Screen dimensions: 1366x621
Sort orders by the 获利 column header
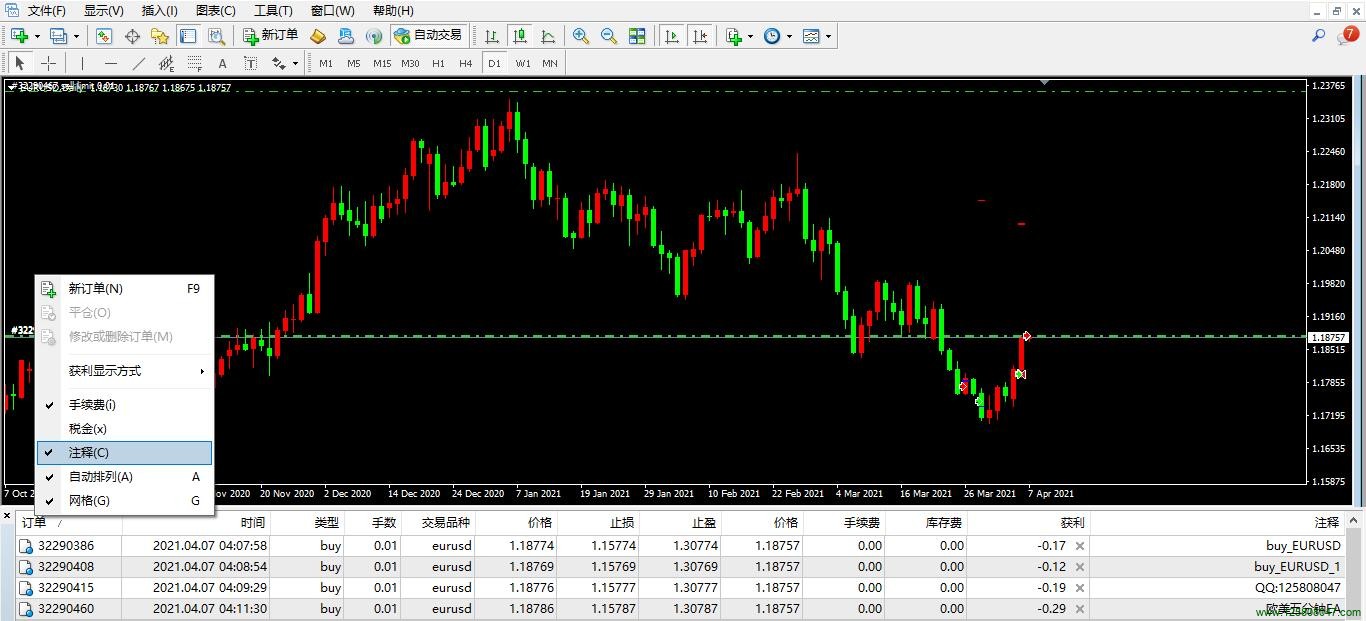(1072, 523)
